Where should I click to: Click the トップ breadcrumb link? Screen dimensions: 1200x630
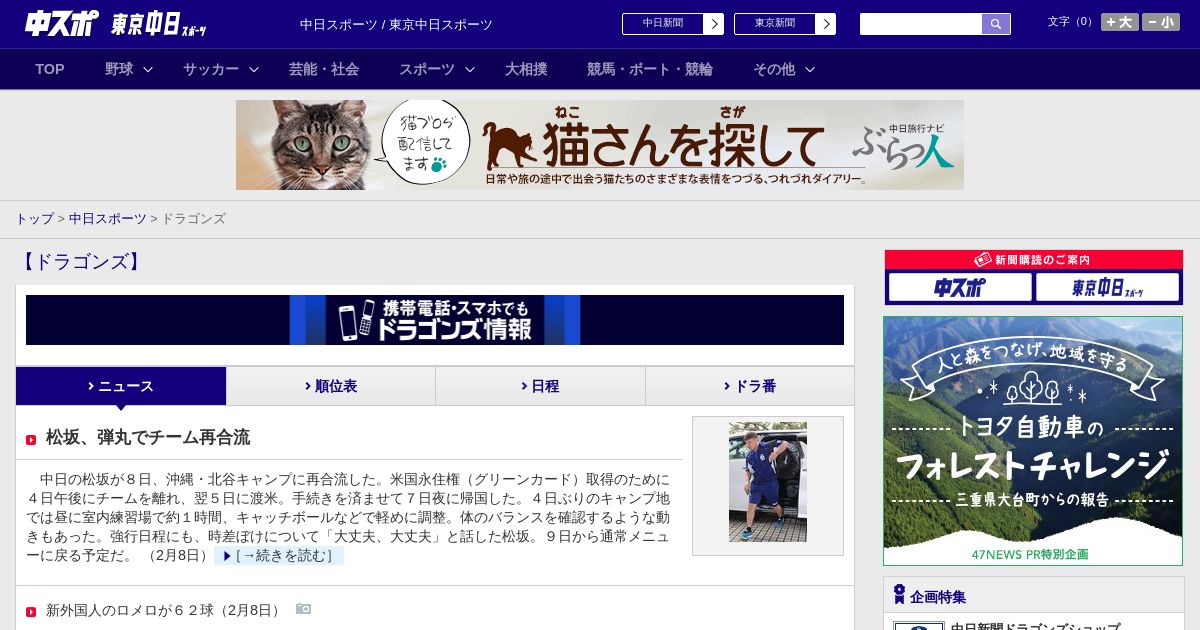(34, 219)
